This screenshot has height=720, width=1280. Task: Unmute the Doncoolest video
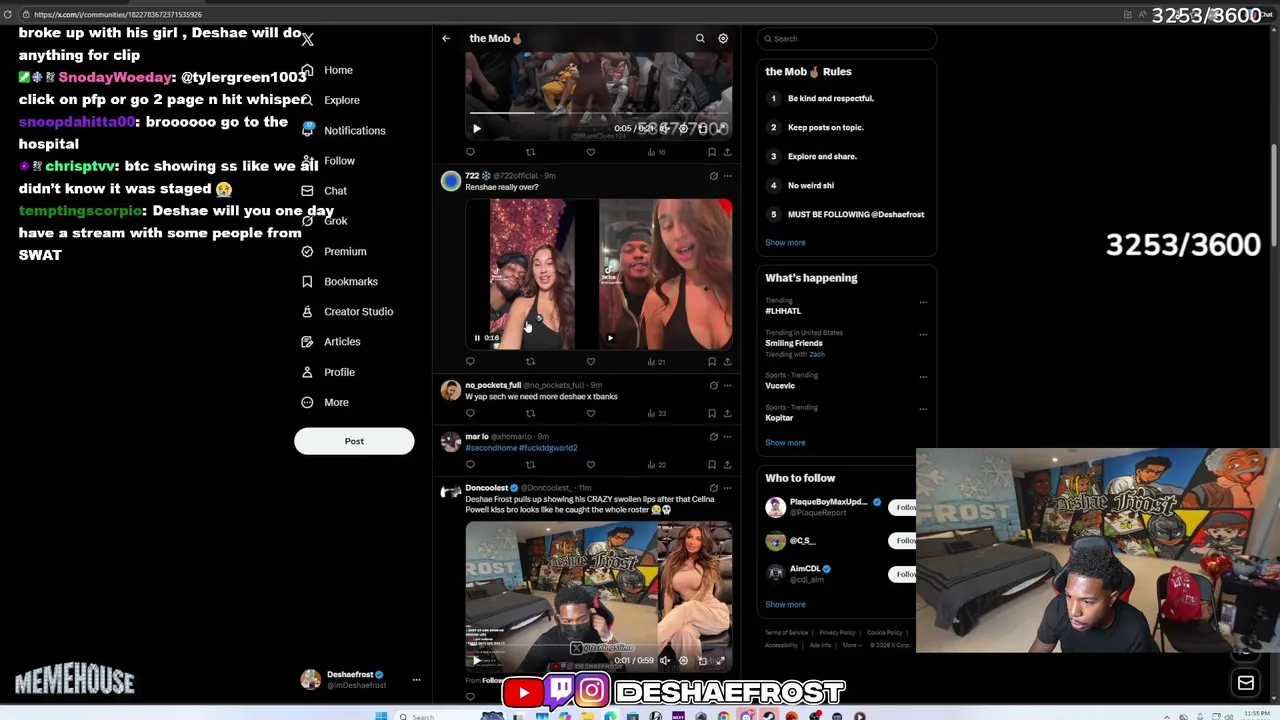point(665,660)
